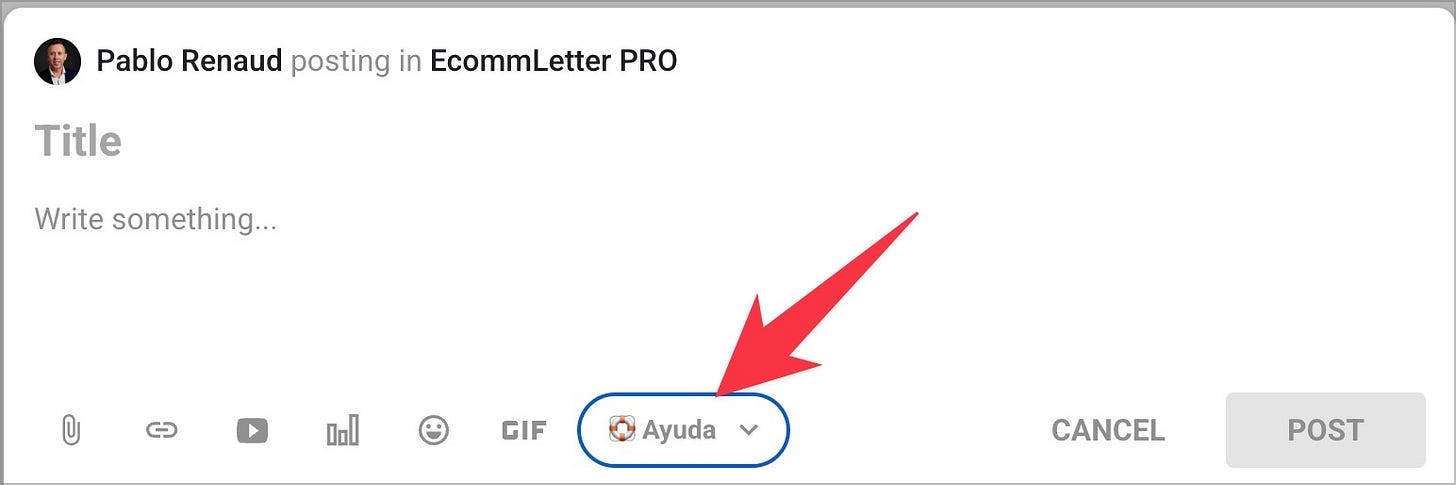Open the Ayuda category dropdown
Image resolution: width=1456 pixels, height=485 pixels.
coord(684,430)
